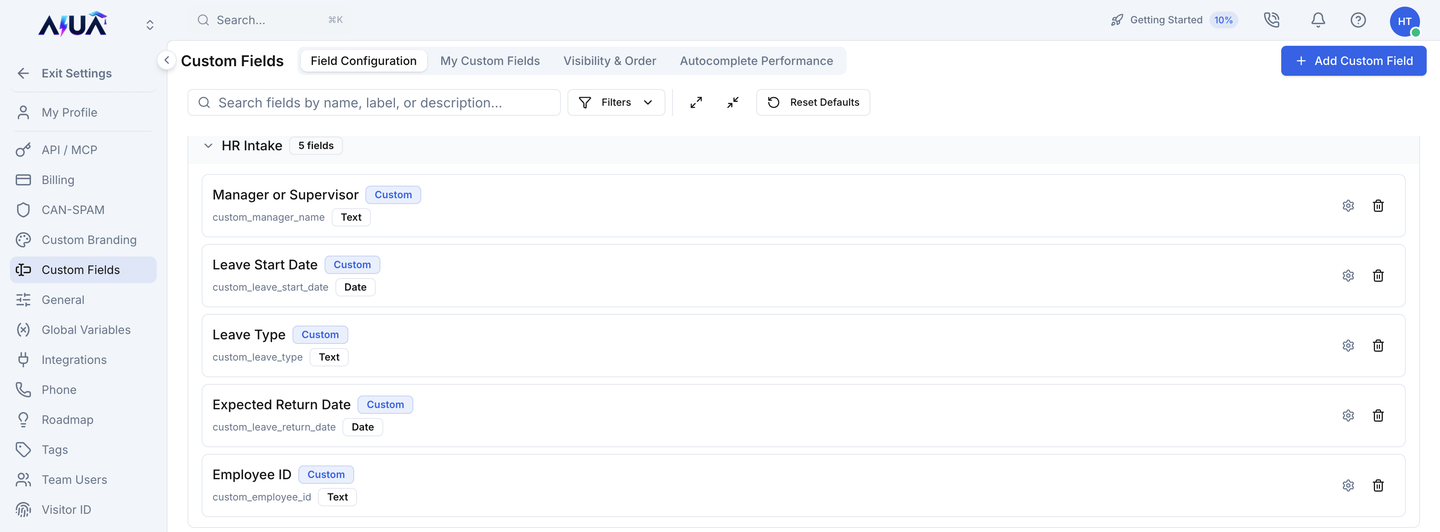Open the workspace switcher next to logo
This screenshot has height=532, width=1440.
tap(150, 24)
